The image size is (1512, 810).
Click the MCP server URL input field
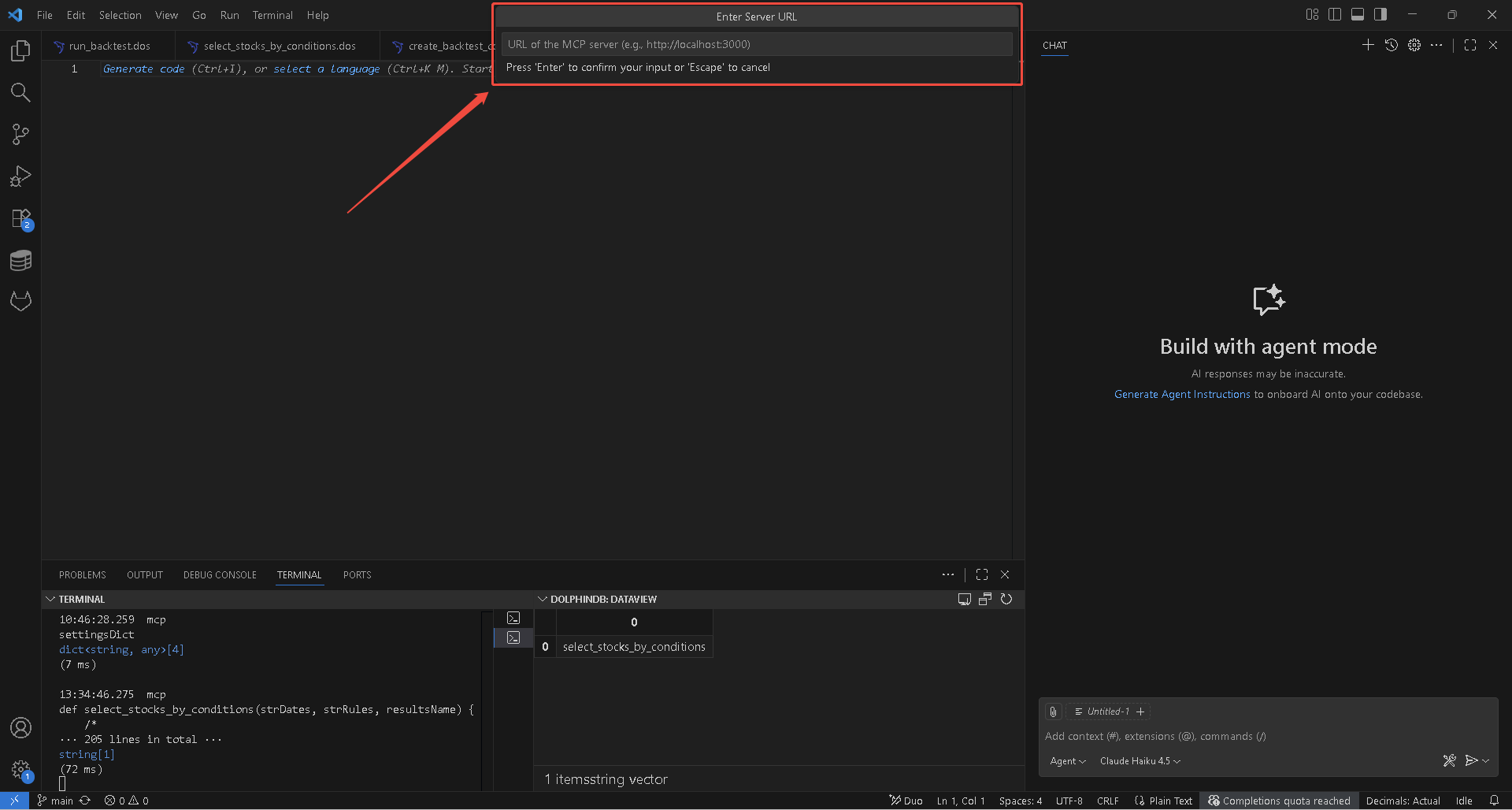click(756, 45)
